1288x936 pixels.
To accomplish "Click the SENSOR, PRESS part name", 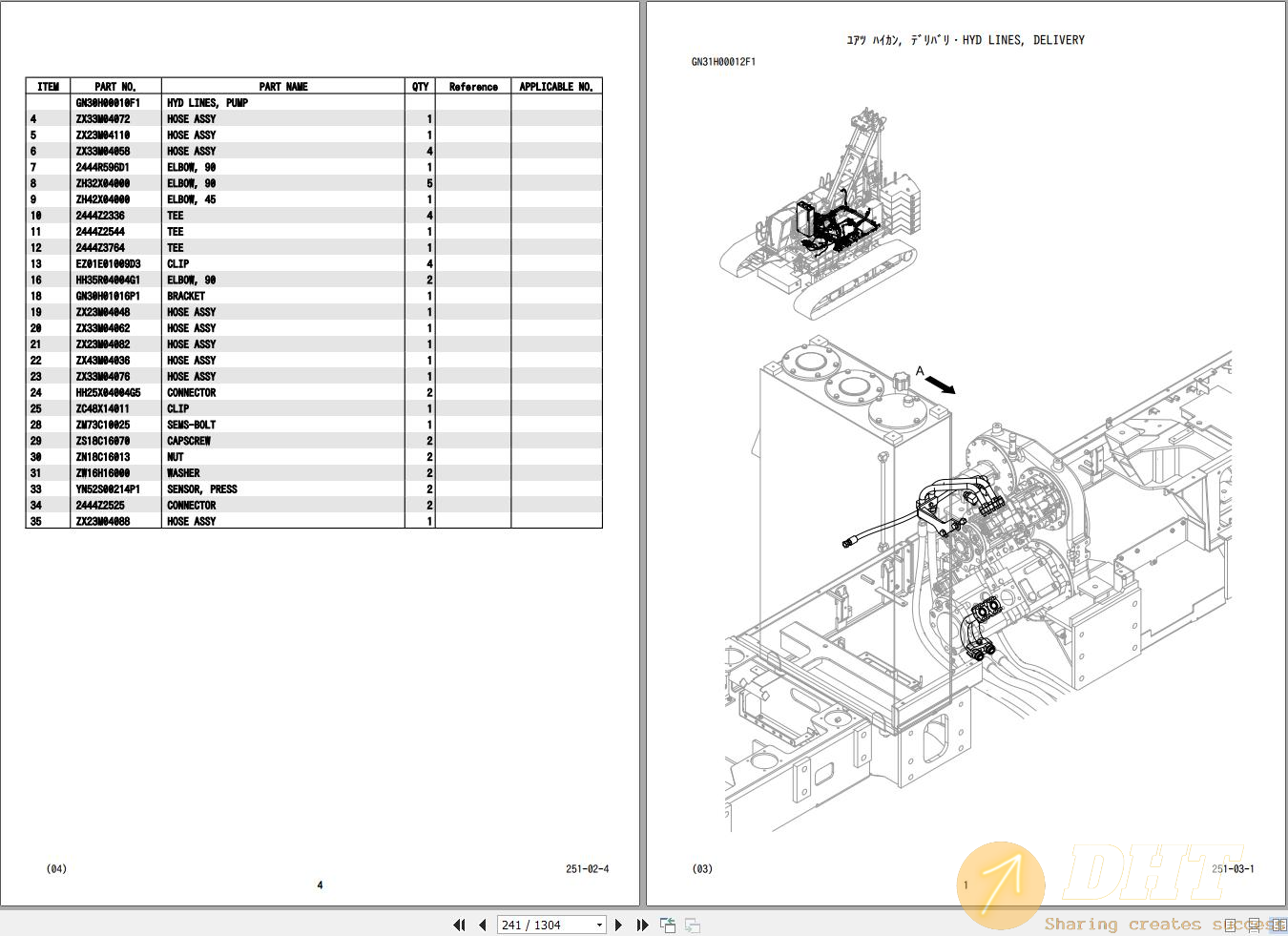I will [202, 489].
